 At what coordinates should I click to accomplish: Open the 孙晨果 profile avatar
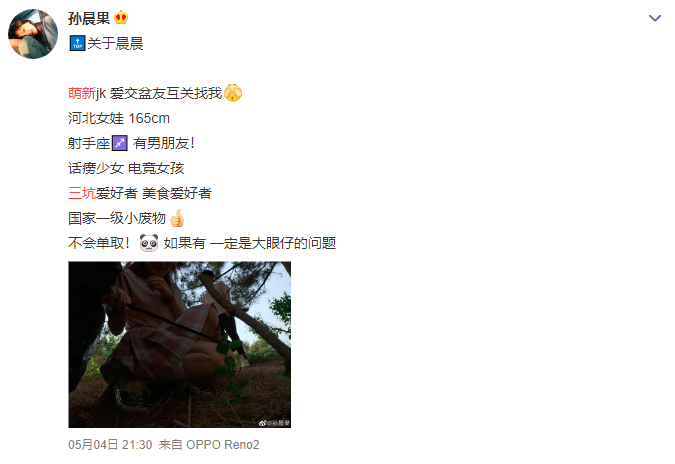33,34
